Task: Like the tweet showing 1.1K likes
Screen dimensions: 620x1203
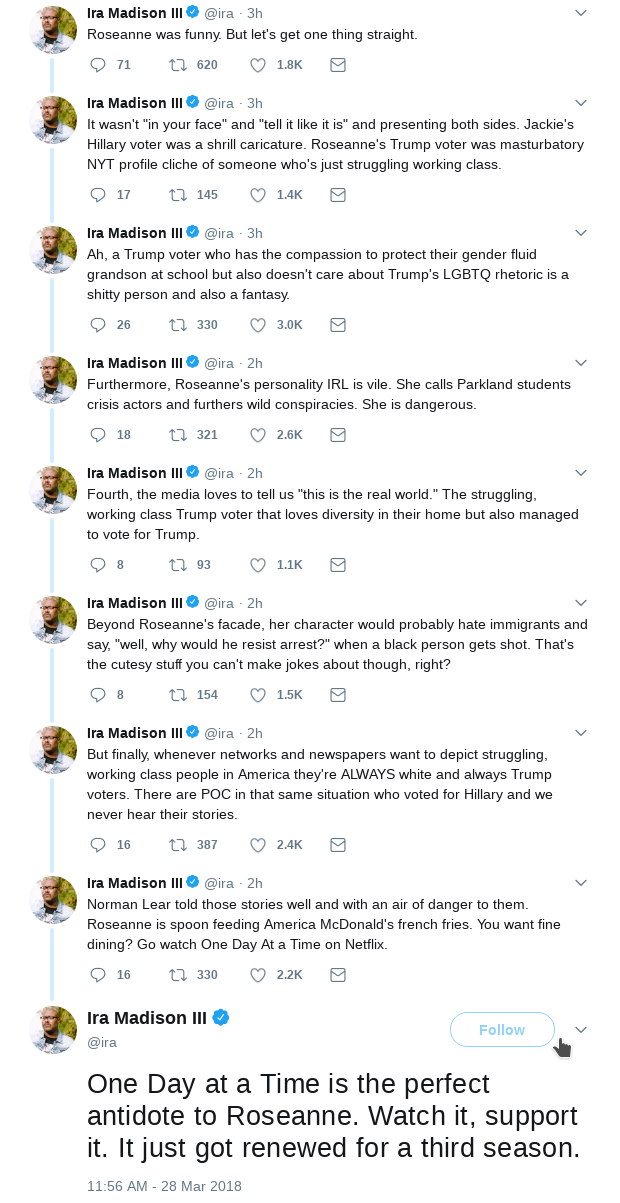Action: pyautogui.click(x=258, y=565)
